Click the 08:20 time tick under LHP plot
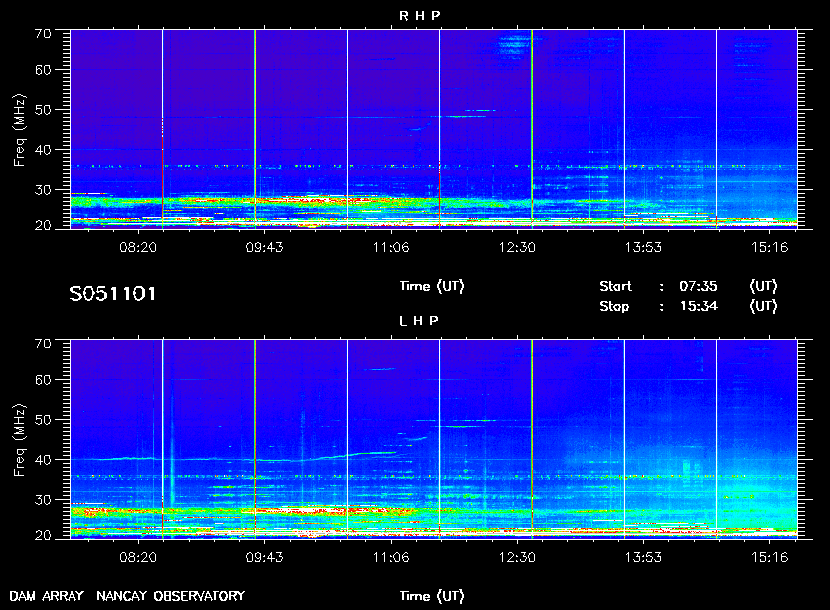The width and height of the screenshot is (830, 610). click(x=138, y=557)
